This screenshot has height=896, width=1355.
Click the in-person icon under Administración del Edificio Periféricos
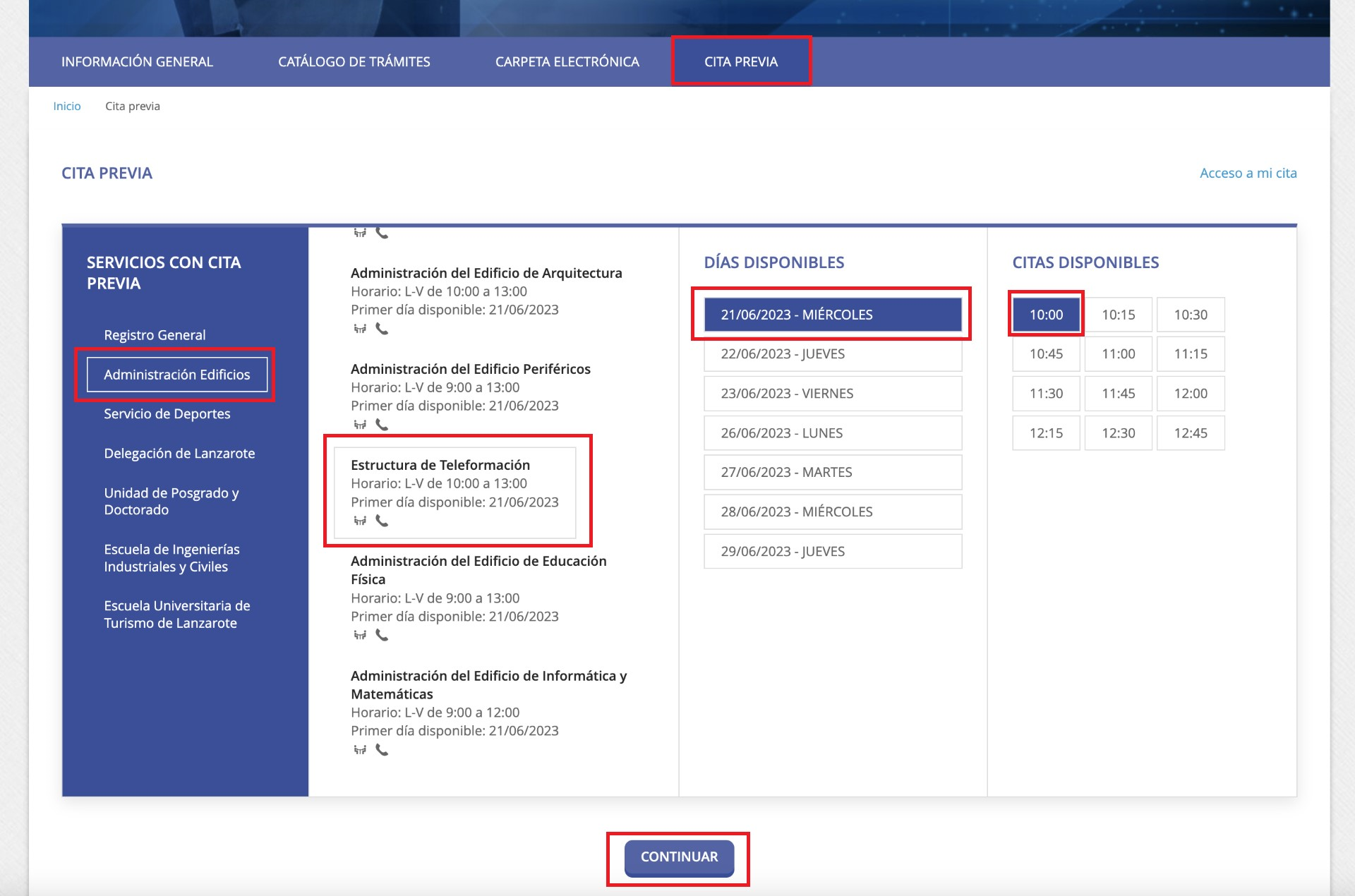click(x=360, y=425)
